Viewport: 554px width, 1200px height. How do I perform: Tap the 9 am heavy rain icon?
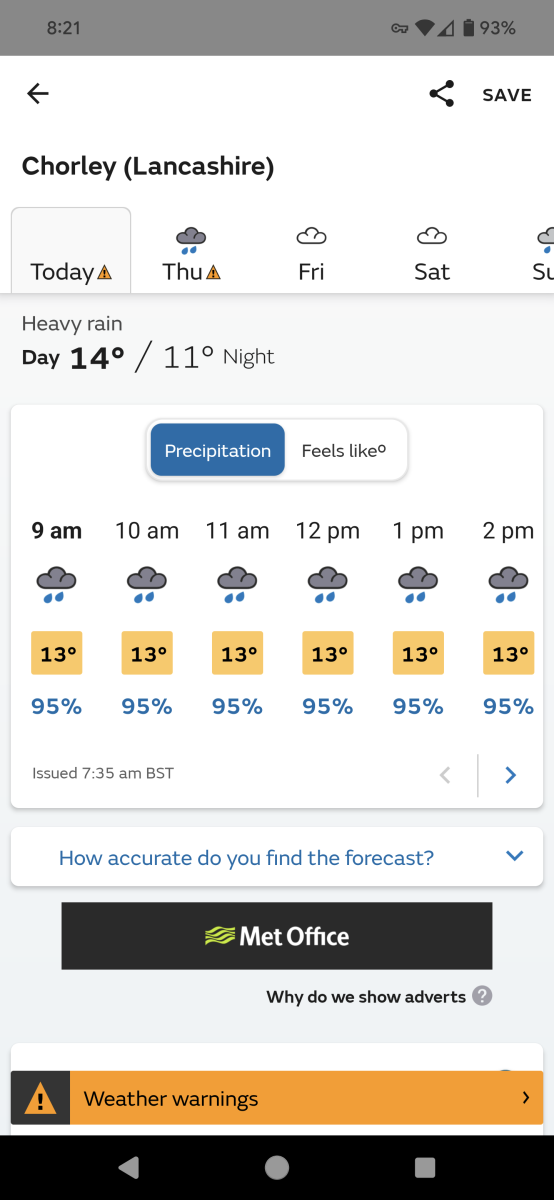pos(56,582)
